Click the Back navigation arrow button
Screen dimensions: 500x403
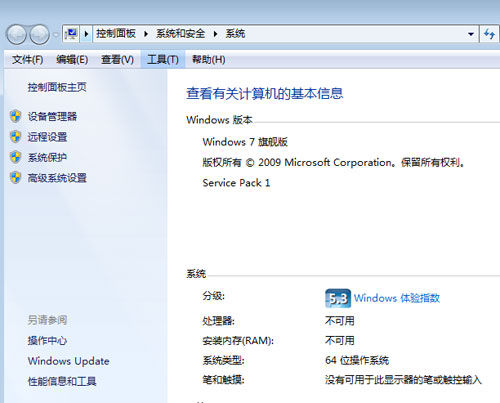[x=16, y=34]
